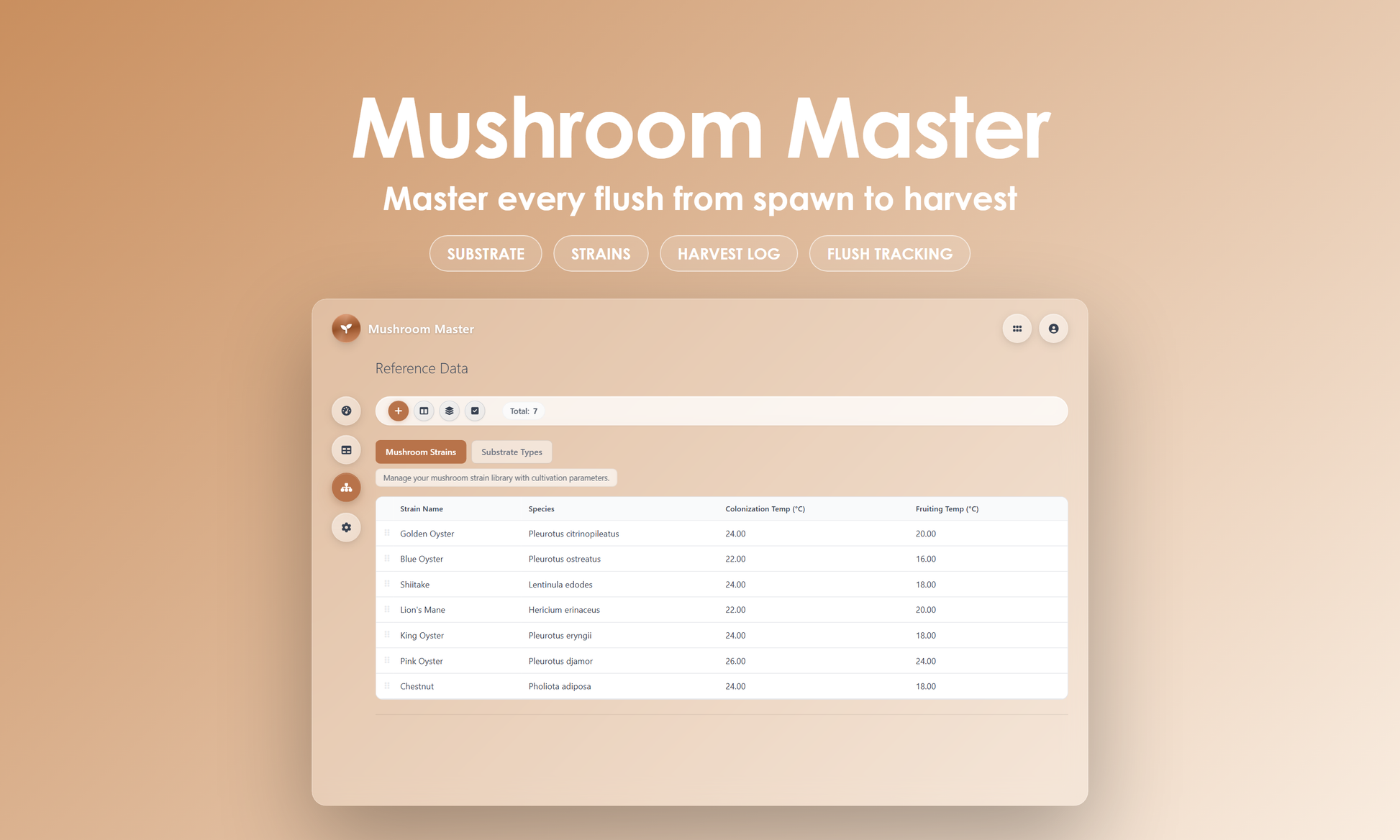Click the STRAINS pill tag
Viewport: 1400px width, 840px height.
pyautogui.click(x=601, y=254)
